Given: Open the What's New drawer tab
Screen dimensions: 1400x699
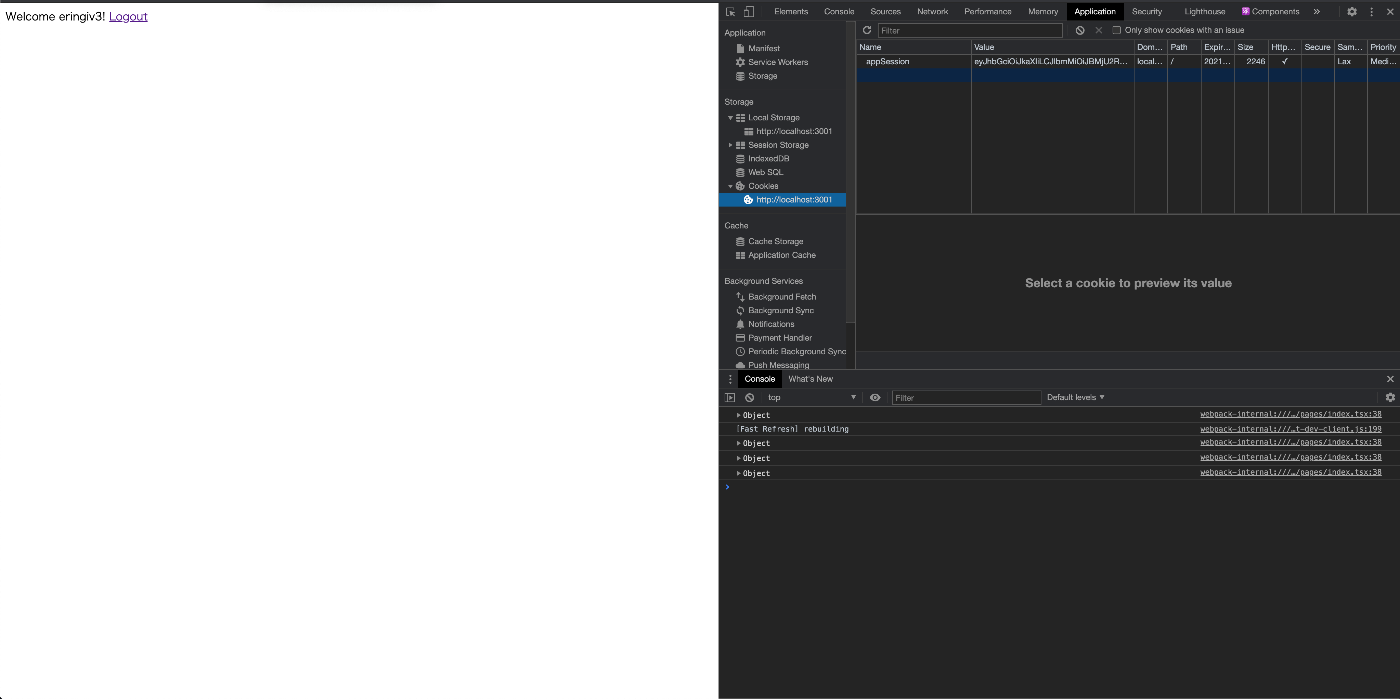Looking at the screenshot, I should pyautogui.click(x=810, y=379).
